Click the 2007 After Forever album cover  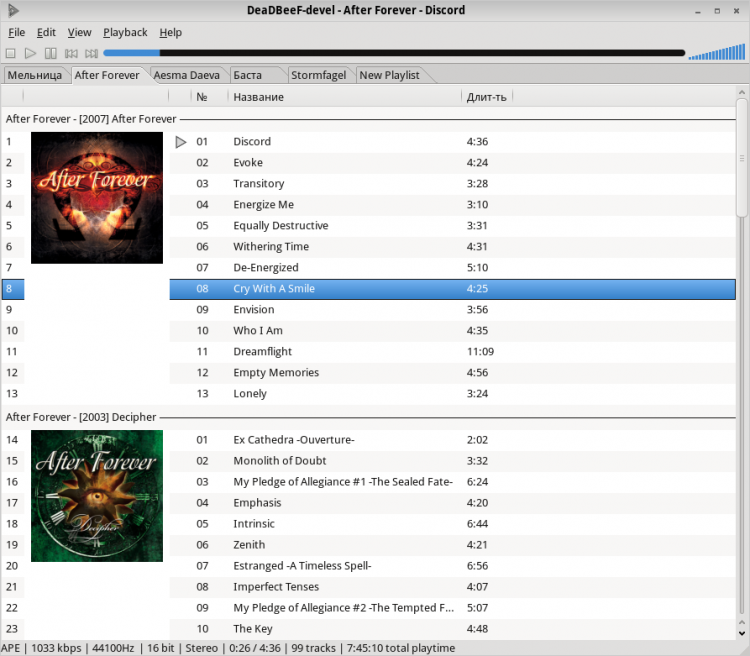tap(97, 198)
